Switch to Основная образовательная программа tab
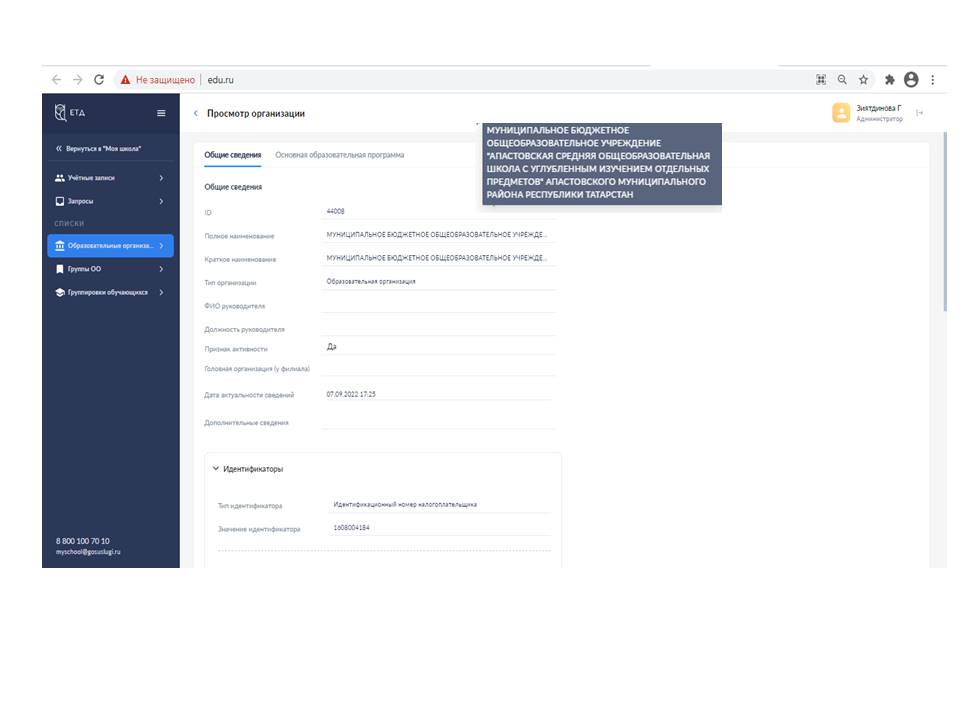 [339, 155]
